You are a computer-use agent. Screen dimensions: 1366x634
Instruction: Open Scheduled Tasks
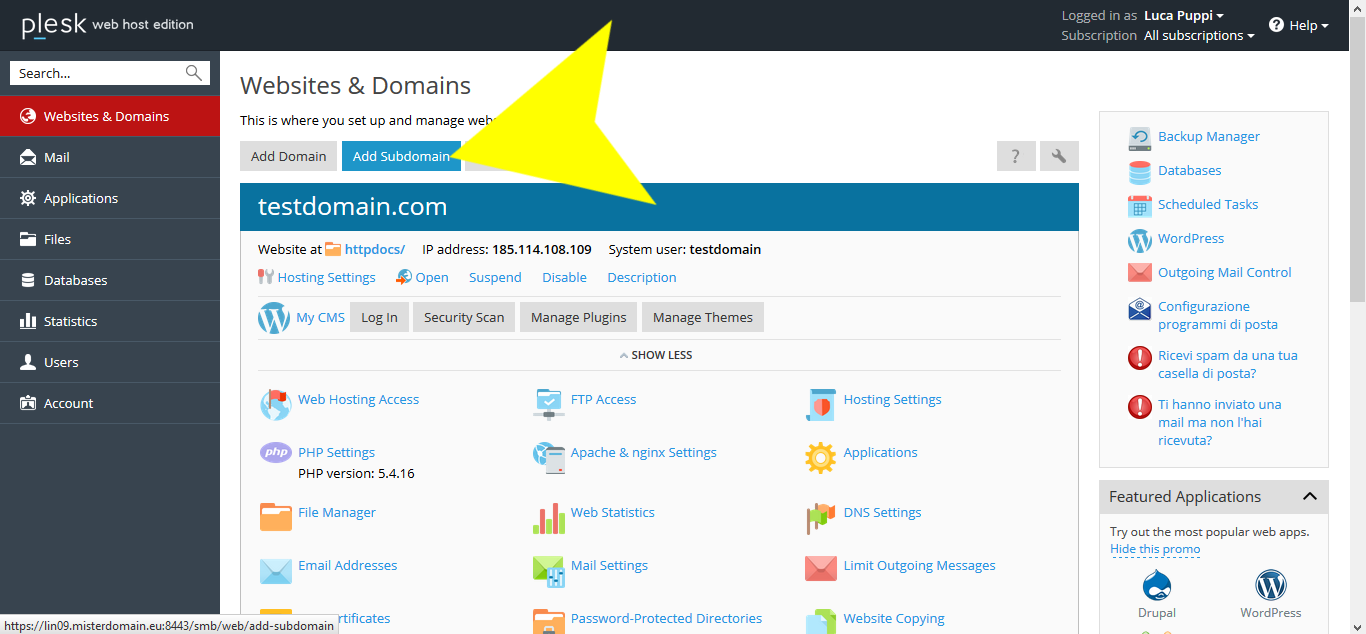(1207, 204)
